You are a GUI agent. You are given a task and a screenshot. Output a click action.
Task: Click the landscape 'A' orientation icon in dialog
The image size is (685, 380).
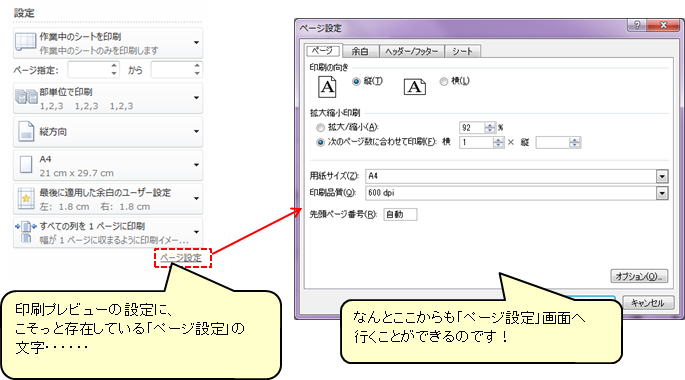[414, 86]
